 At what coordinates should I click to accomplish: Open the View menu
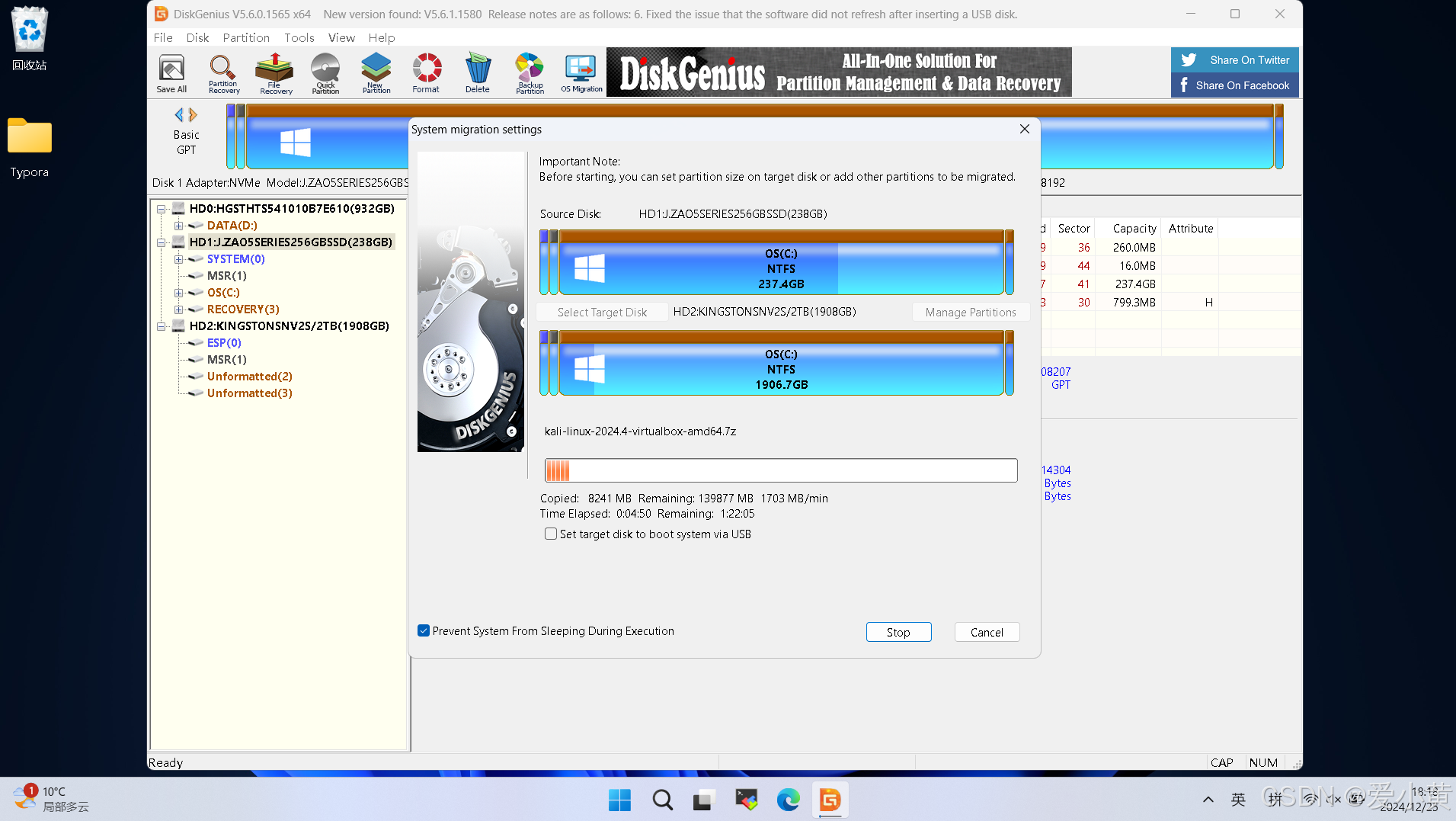[341, 37]
